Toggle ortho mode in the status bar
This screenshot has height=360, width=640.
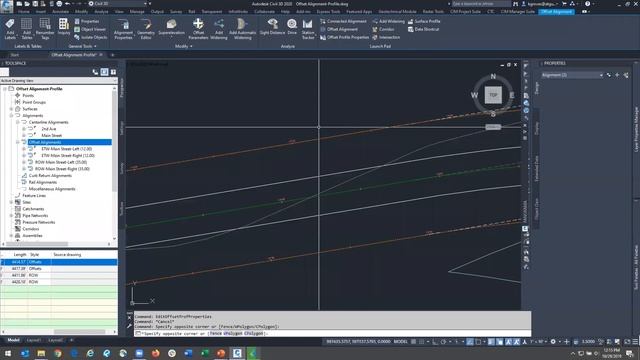tap(435, 342)
